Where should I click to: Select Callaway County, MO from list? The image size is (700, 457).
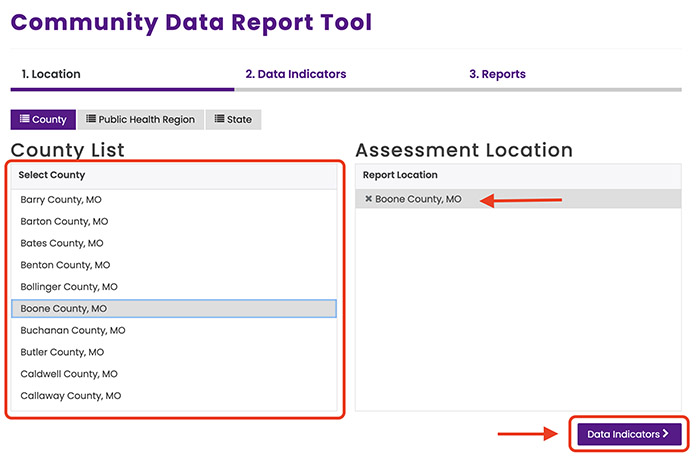coord(174,396)
